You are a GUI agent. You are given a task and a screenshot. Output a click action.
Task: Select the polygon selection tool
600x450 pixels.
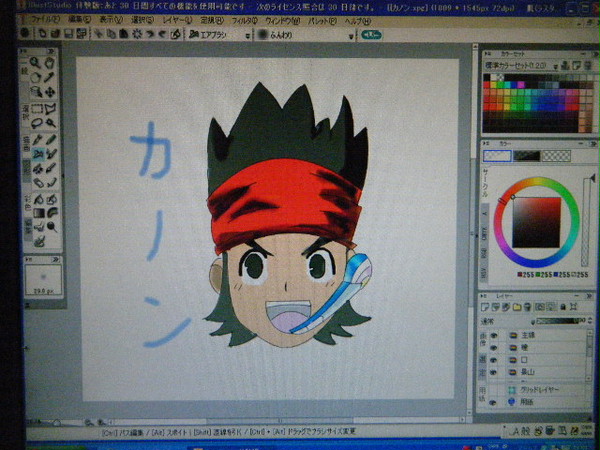click(x=50, y=109)
